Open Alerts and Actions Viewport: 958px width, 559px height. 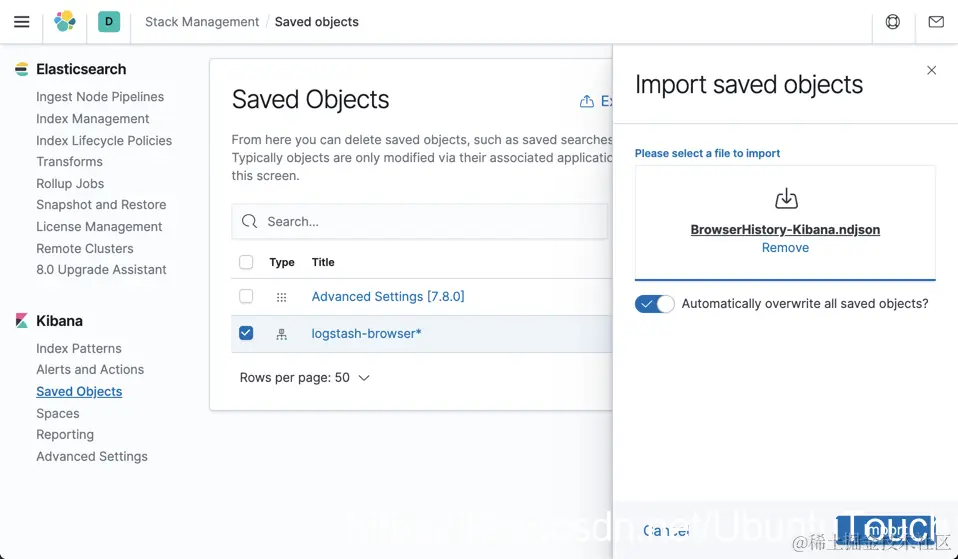pyautogui.click(x=90, y=370)
